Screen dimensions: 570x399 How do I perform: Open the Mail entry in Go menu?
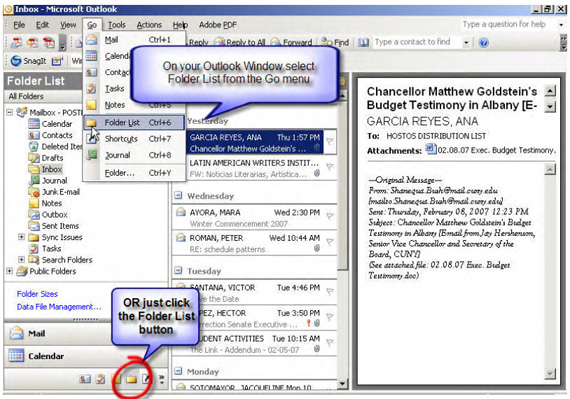click(x=135, y=40)
